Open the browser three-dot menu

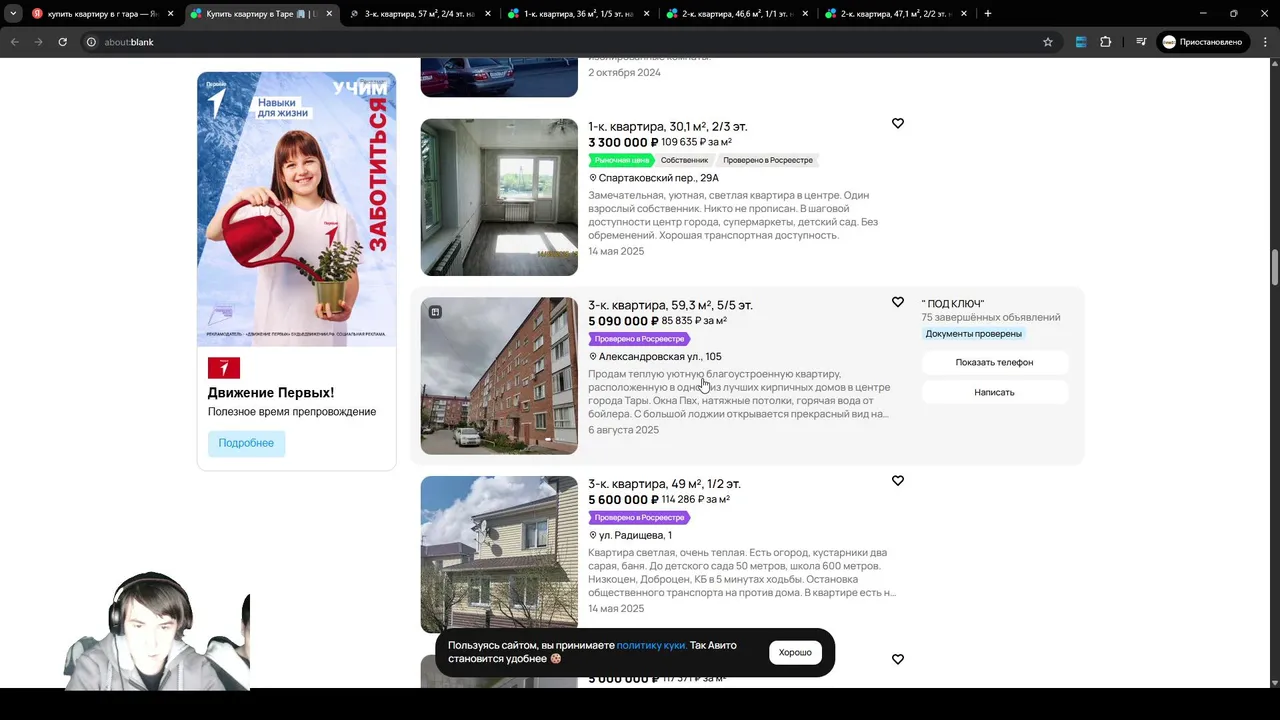coord(1265,42)
